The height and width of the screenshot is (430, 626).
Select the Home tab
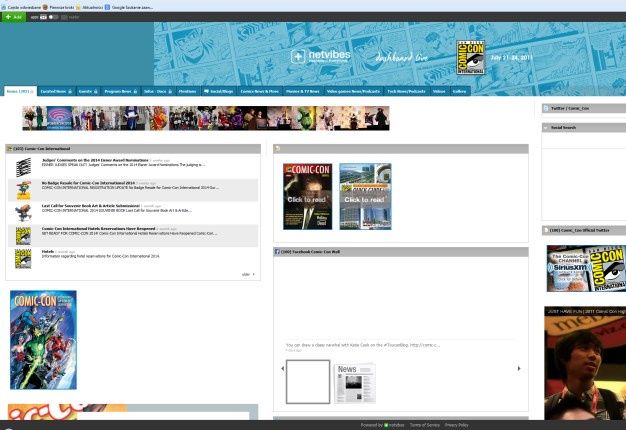point(20,91)
